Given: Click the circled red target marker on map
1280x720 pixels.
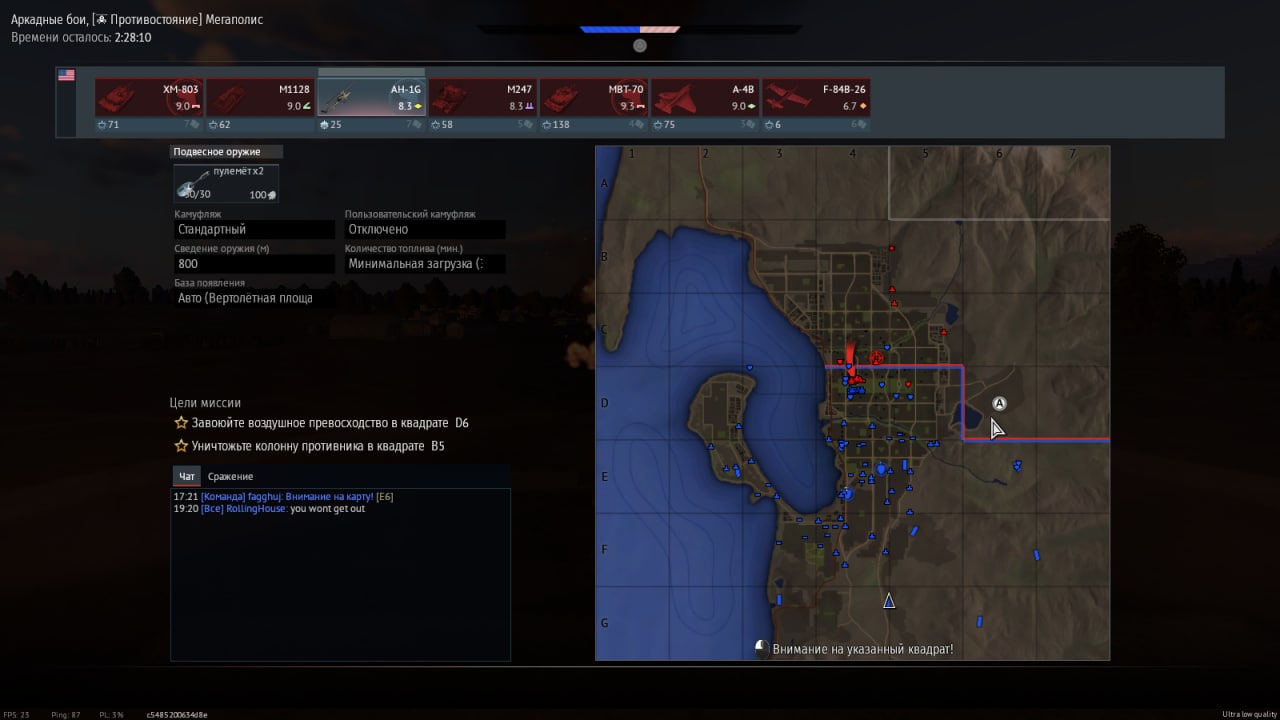Looking at the screenshot, I should point(876,358).
